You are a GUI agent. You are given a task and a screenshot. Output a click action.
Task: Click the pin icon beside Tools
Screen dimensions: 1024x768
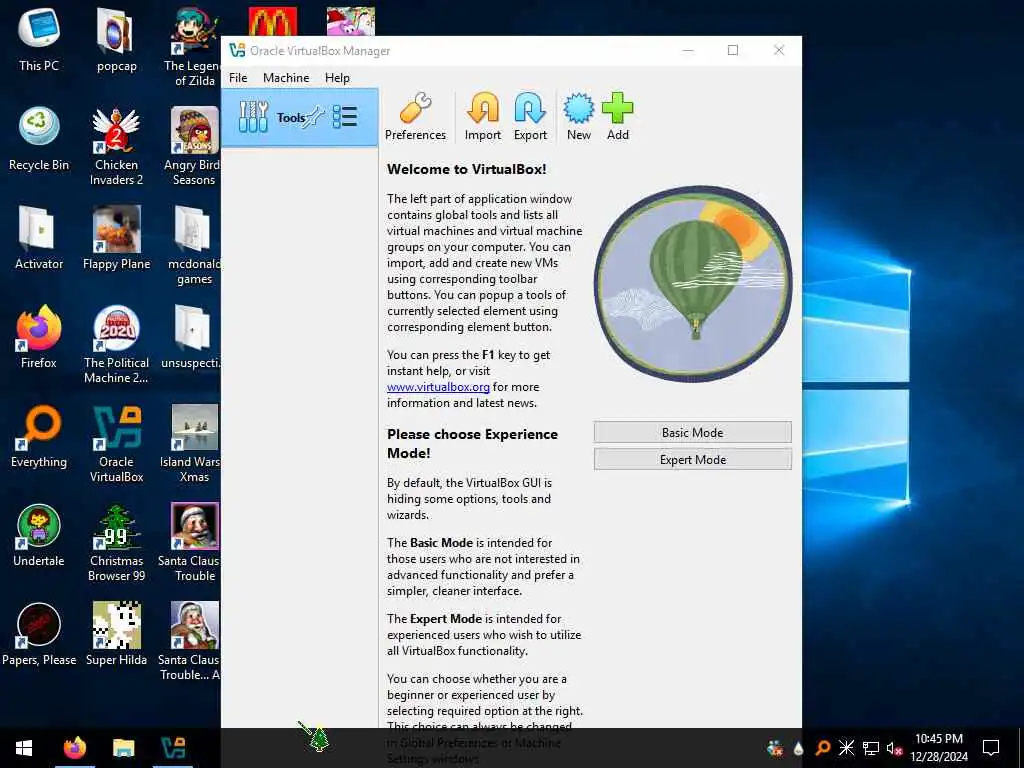(x=315, y=118)
